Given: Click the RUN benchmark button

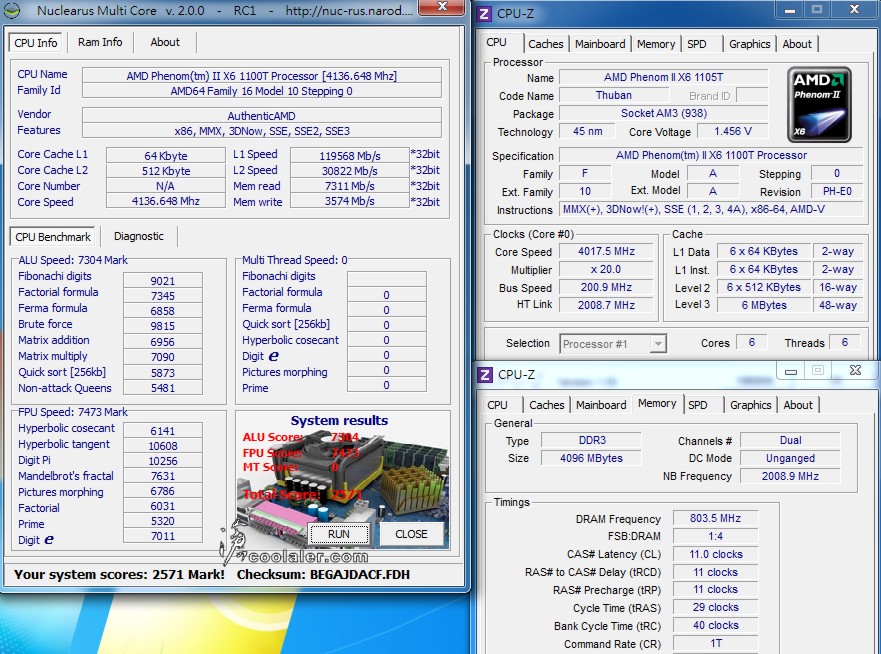Looking at the screenshot, I should [339, 534].
